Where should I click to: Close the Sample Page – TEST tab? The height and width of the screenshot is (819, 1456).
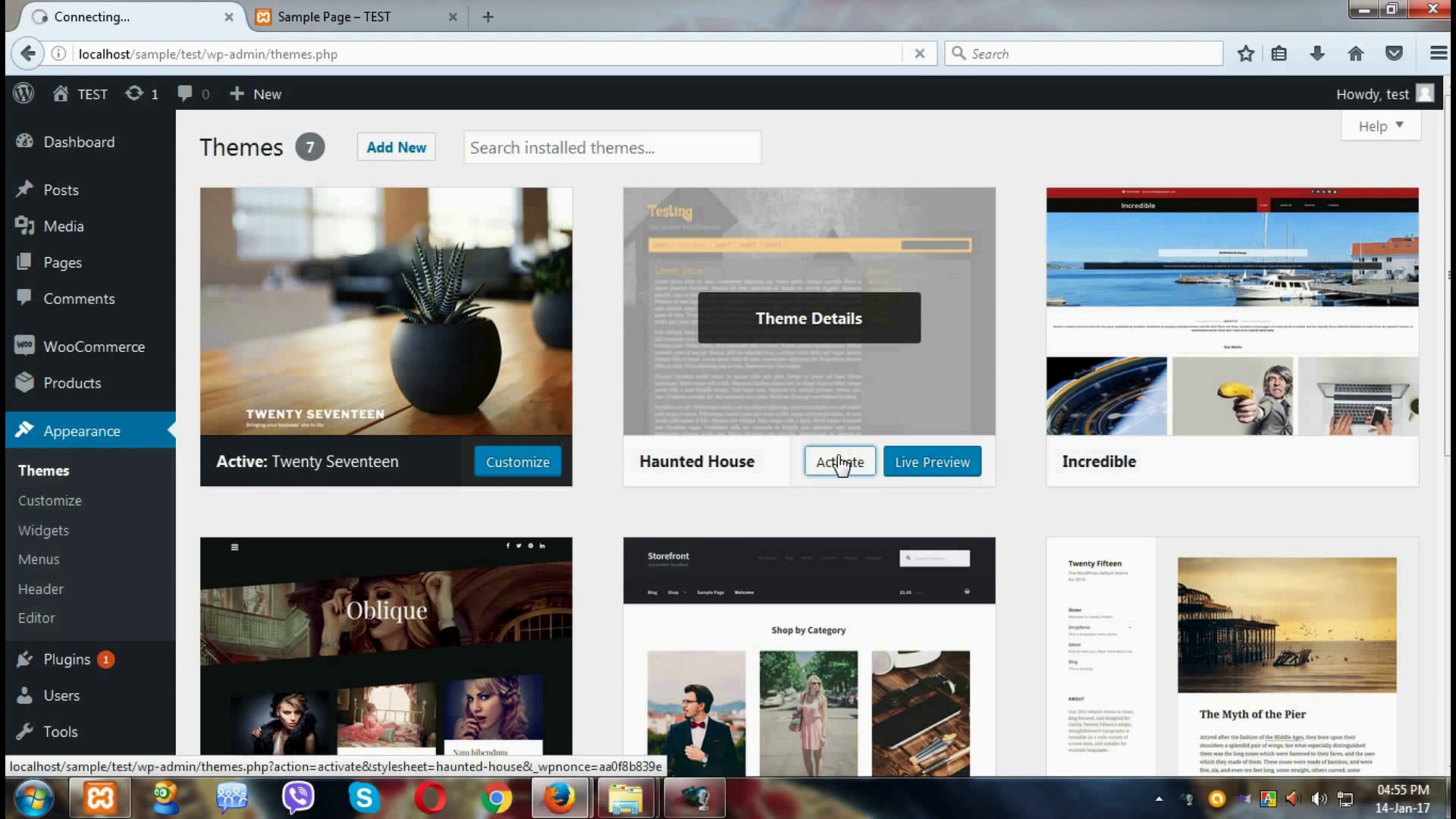click(453, 17)
